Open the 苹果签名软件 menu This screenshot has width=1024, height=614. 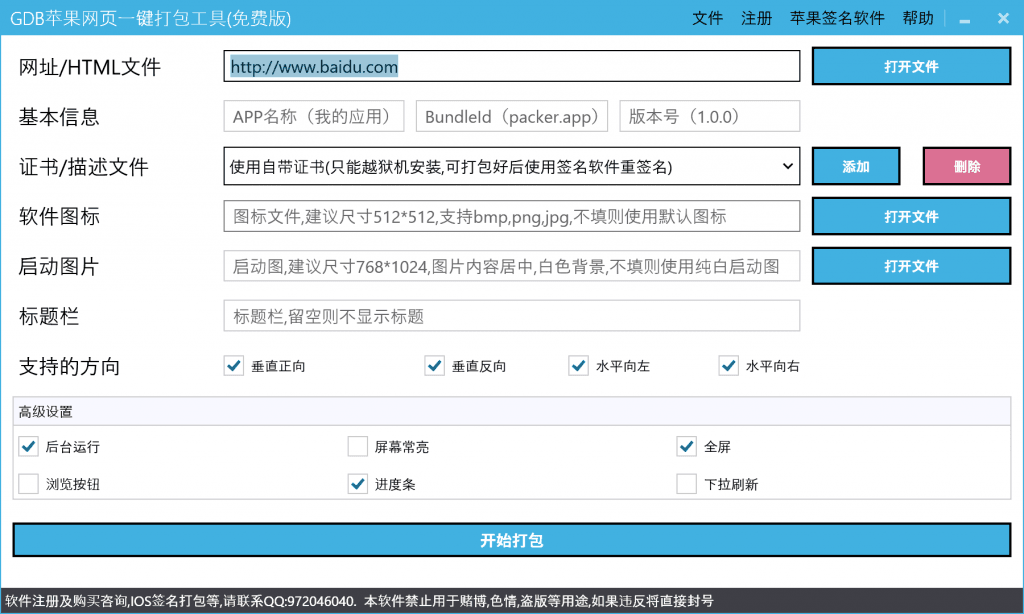837,18
